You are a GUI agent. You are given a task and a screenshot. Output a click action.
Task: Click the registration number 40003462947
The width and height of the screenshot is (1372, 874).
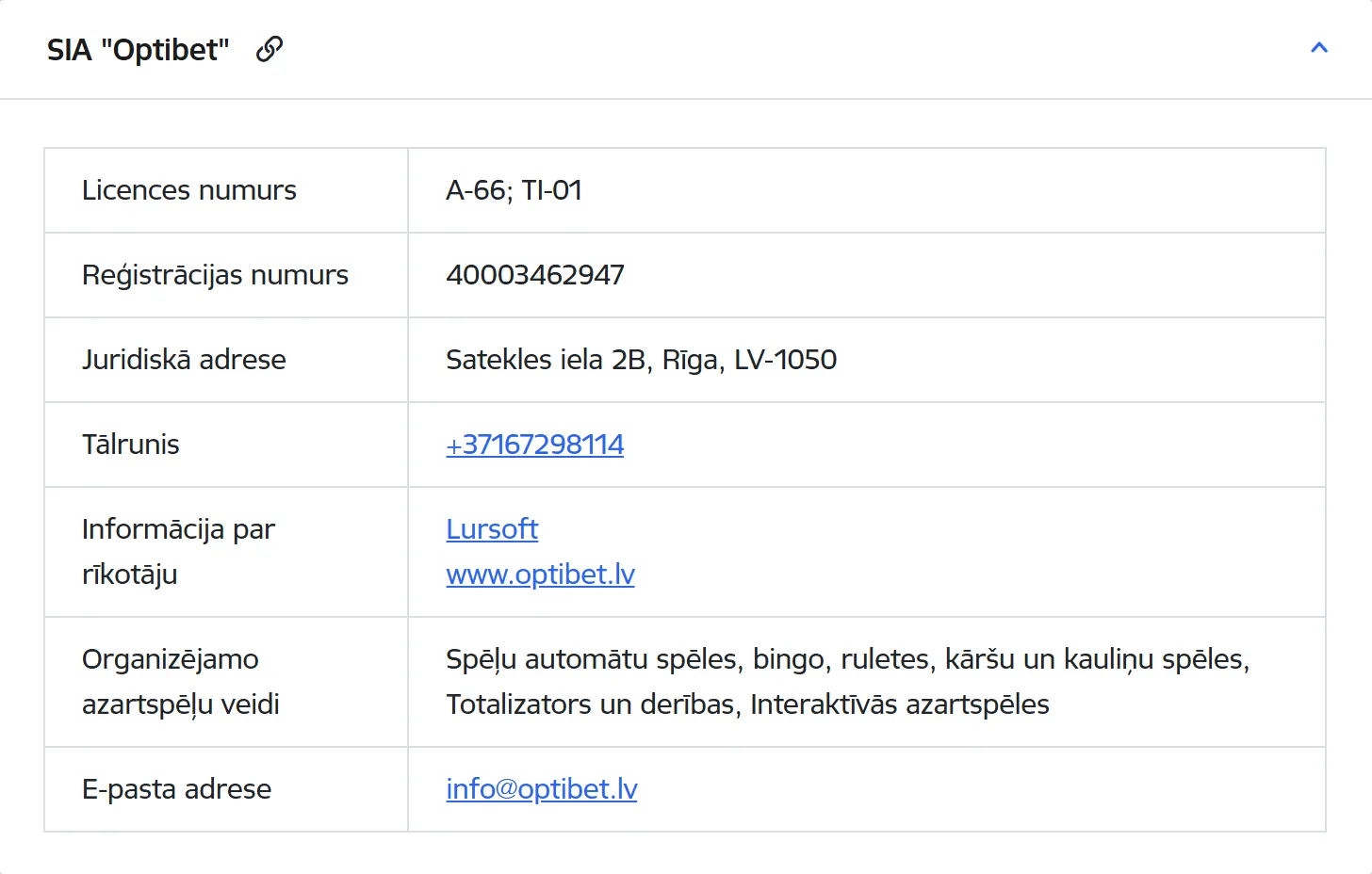[x=535, y=275]
